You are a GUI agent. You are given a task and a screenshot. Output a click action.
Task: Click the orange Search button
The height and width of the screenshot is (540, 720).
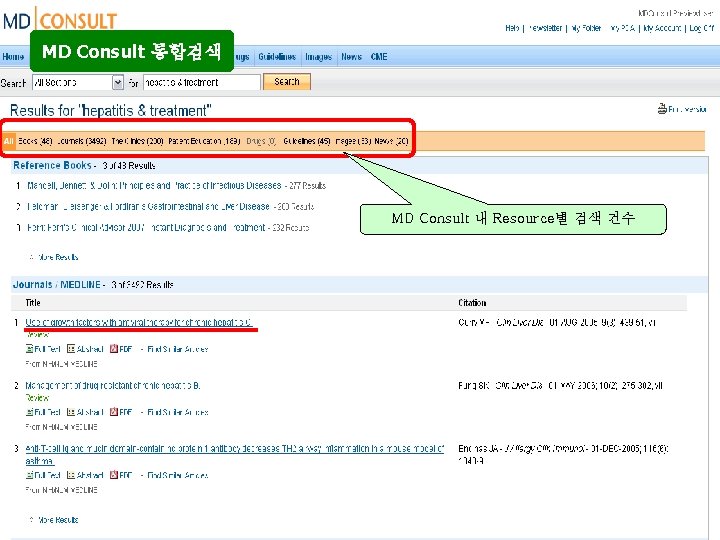pyautogui.click(x=287, y=82)
